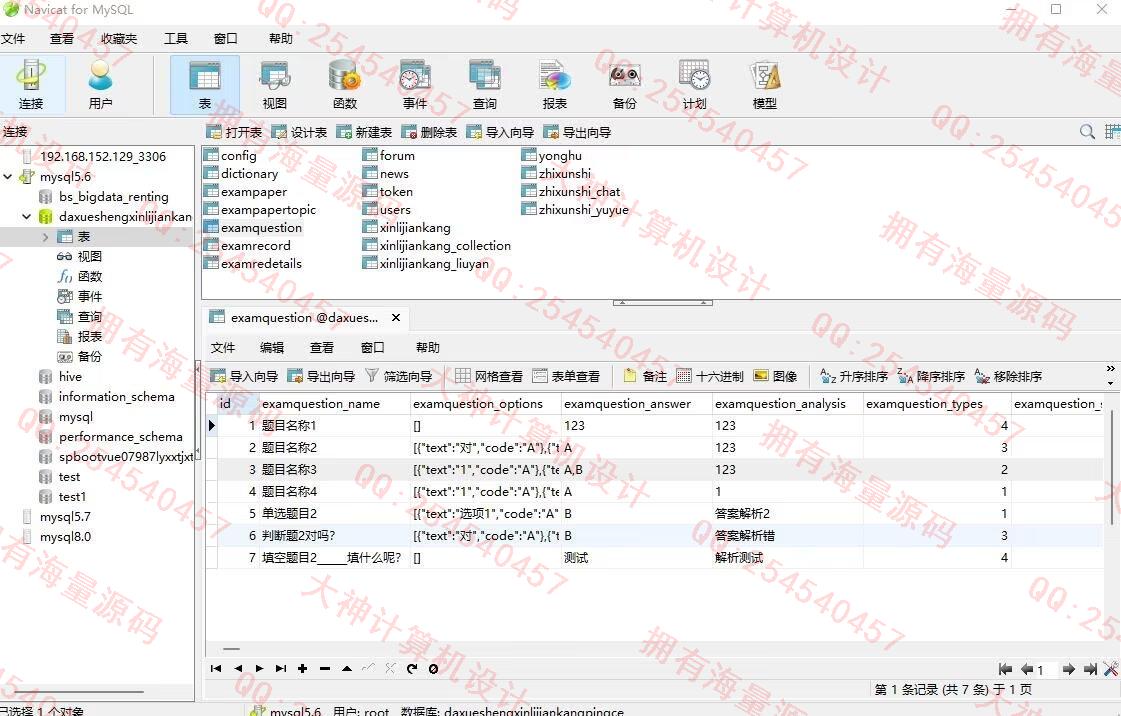Select the xinlijiankang_collection table
1121x716 pixels.
pyautogui.click(x=445, y=245)
